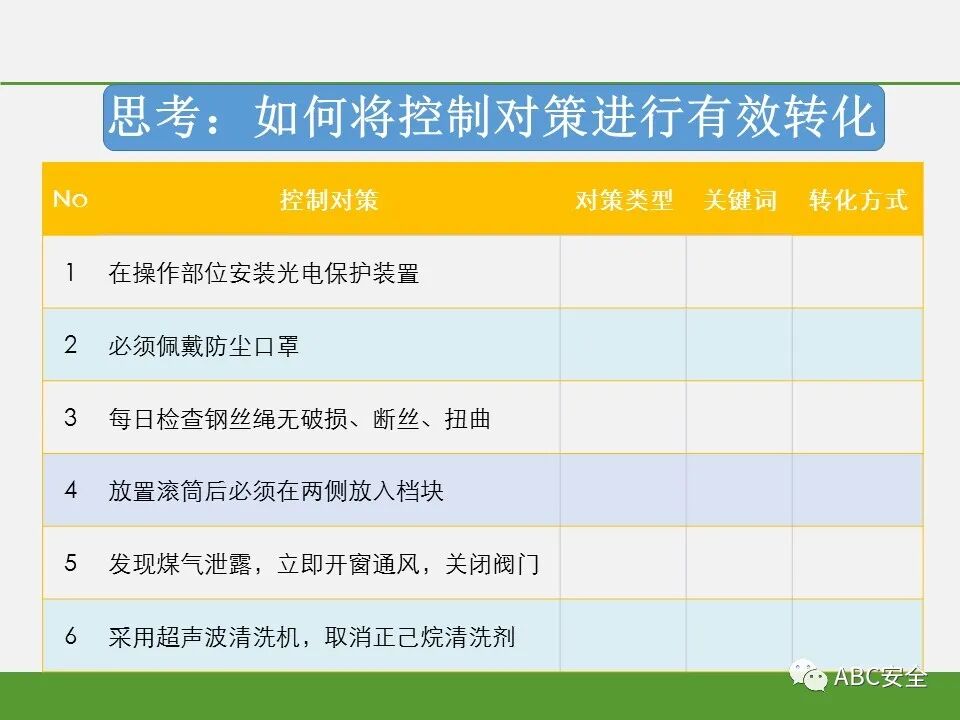Click row number 6 cell
This screenshot has height=720, width=960.
click(70, 636)
